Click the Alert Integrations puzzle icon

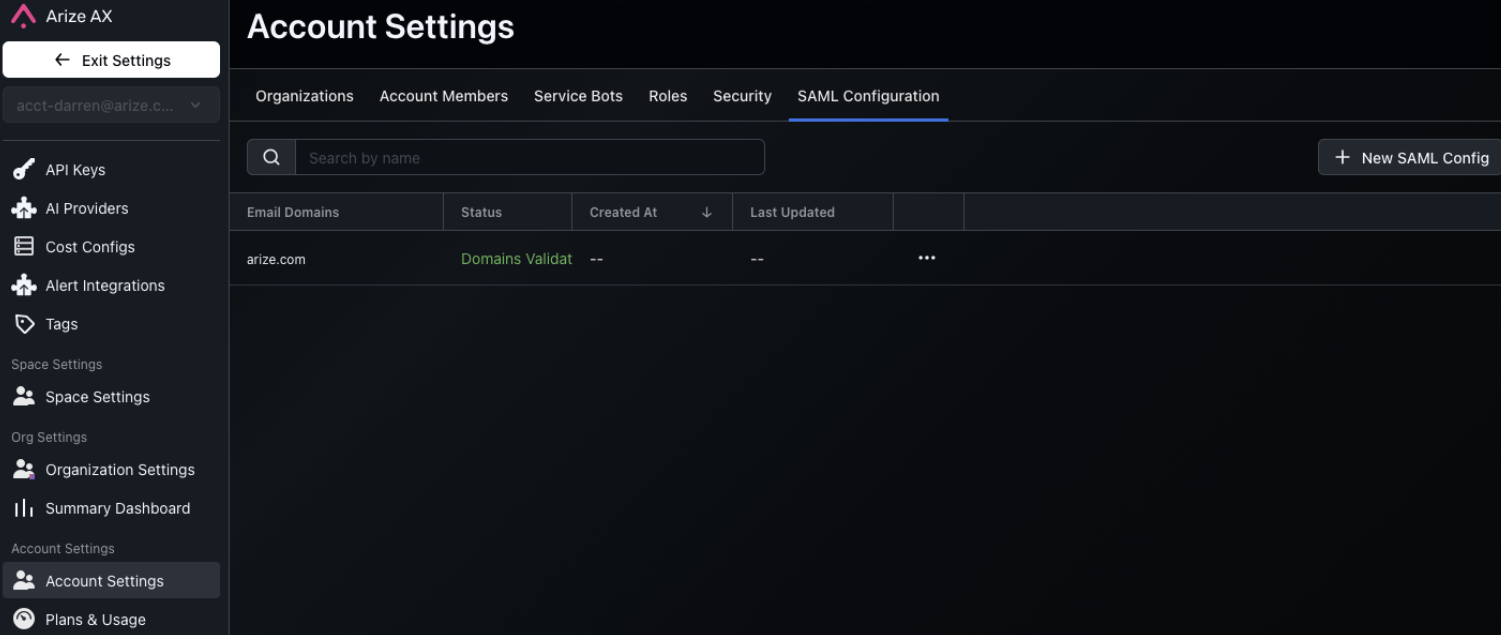[23, 285]
